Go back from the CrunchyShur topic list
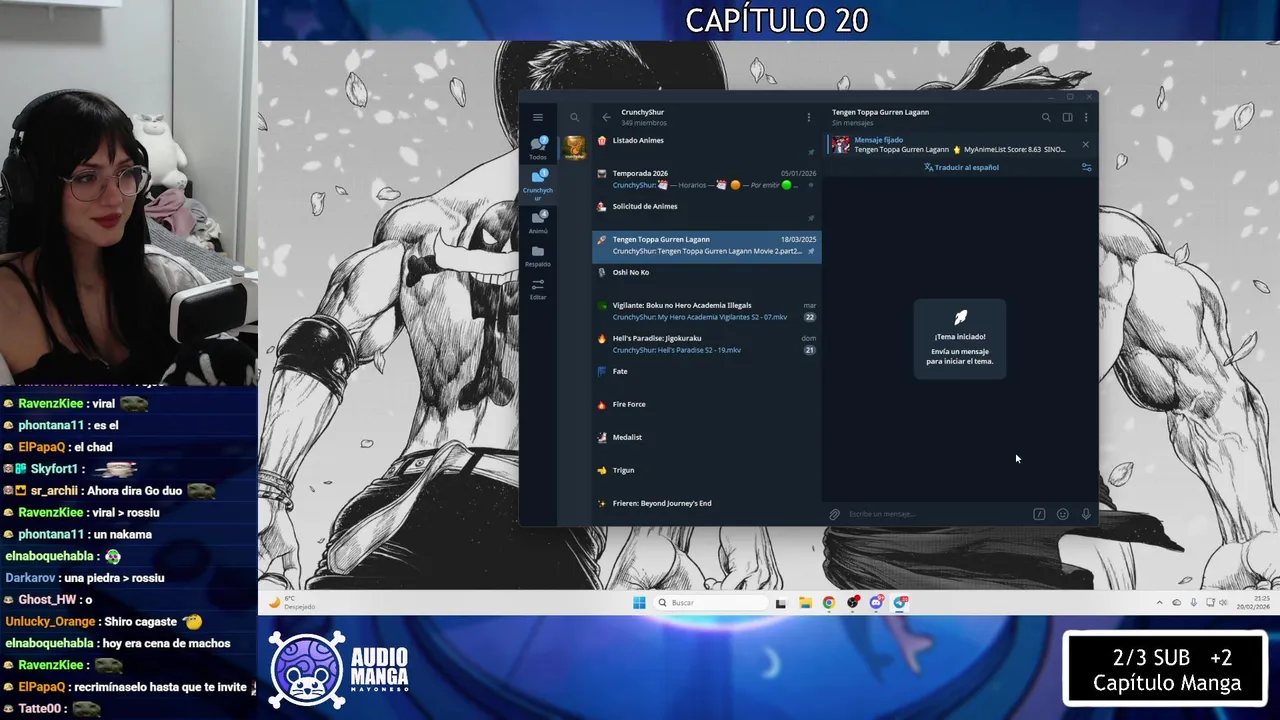1280x720 pixels. click(x=606, y=117)
